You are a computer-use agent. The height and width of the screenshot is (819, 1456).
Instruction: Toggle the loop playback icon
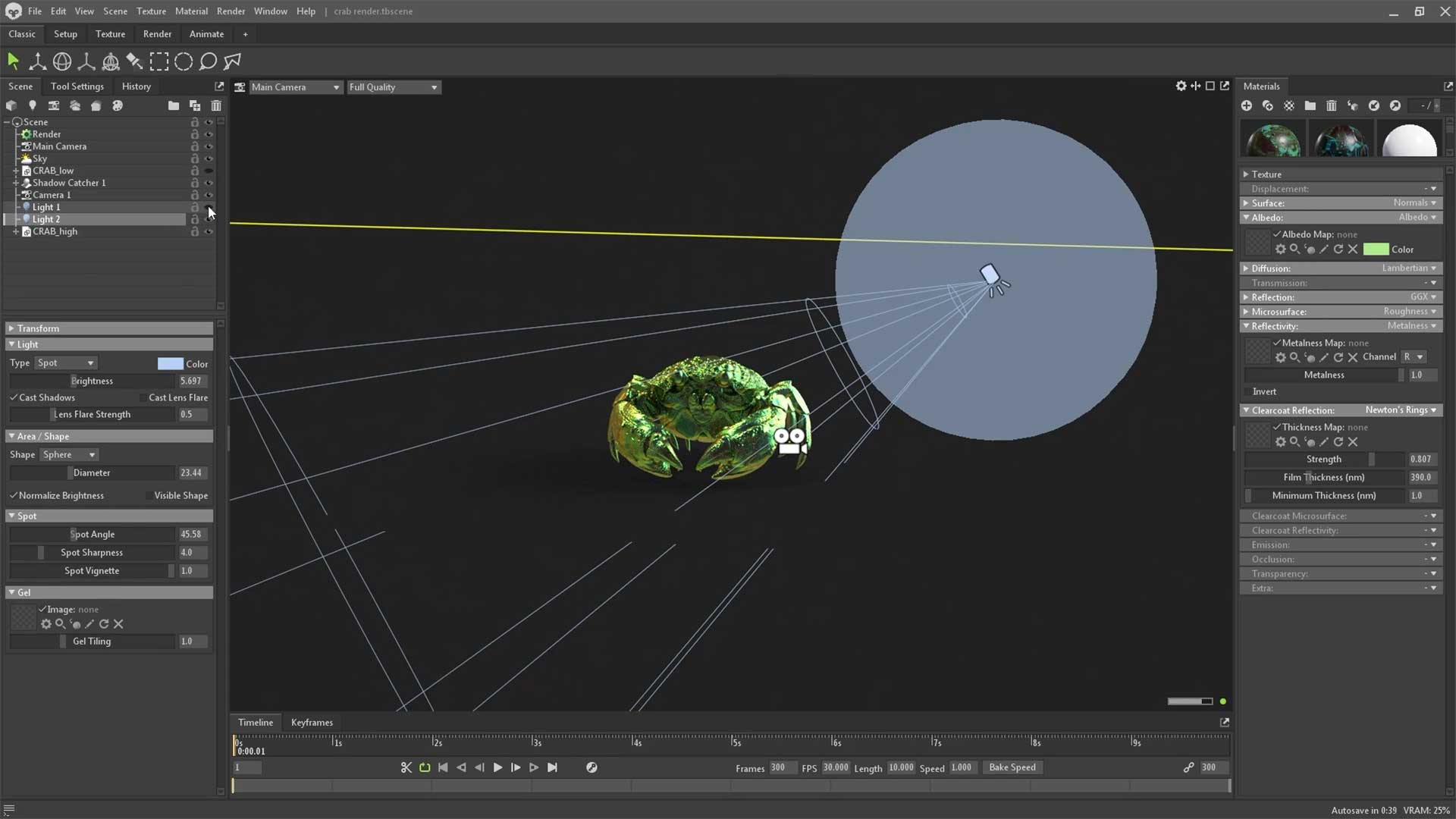tap(425, 767)
